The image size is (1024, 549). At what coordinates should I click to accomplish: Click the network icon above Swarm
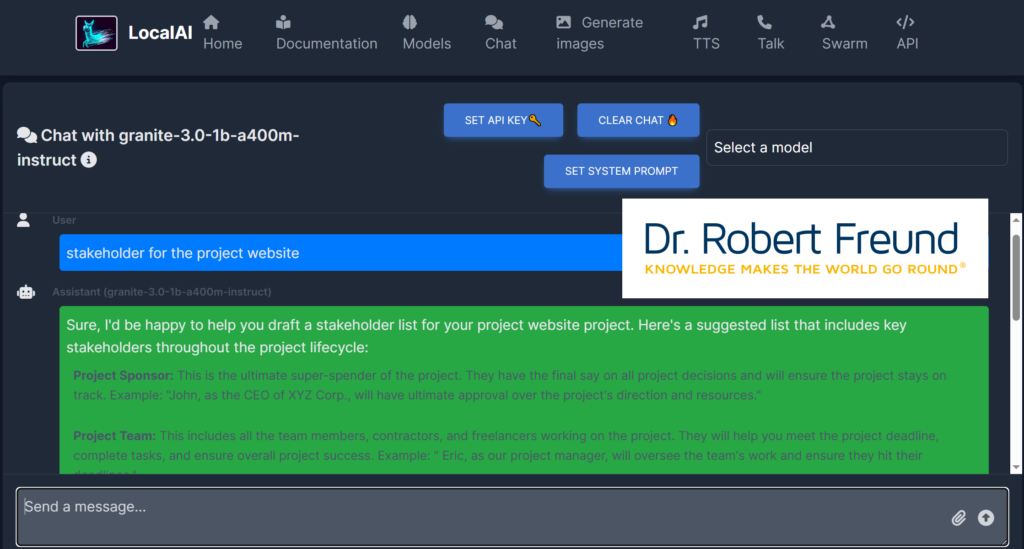(828, 22)
